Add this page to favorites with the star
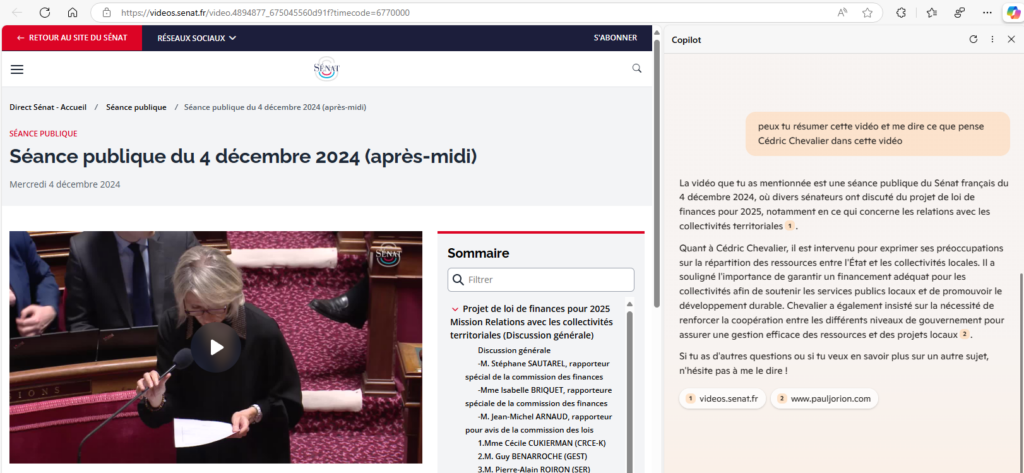This screenshot has height=473, width=1024. (x=867, y=12)
